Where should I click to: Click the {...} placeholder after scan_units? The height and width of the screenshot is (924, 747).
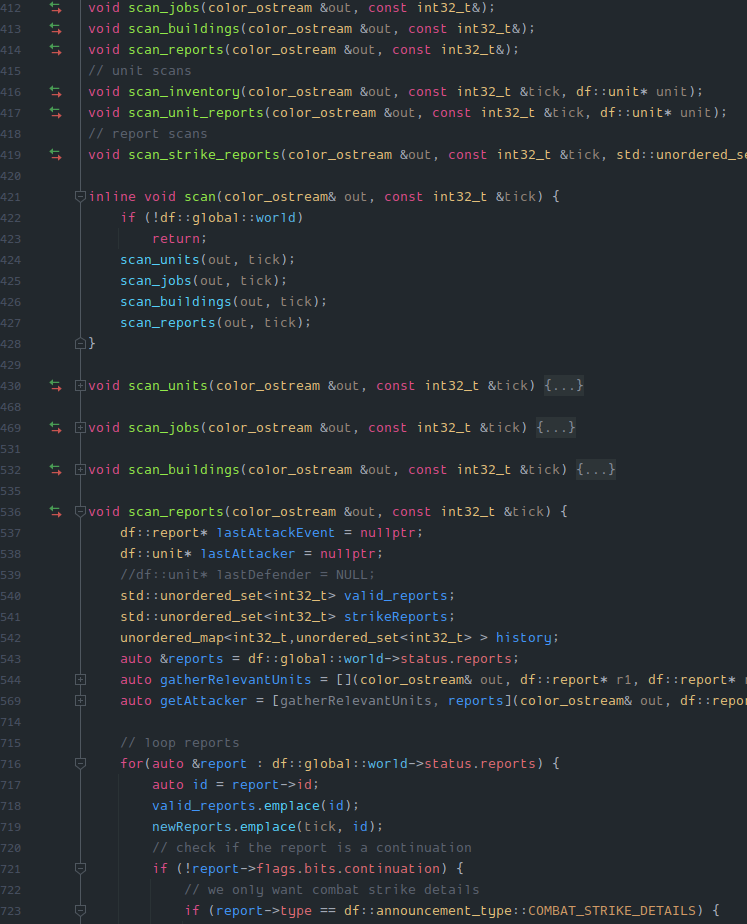(564, 385)
